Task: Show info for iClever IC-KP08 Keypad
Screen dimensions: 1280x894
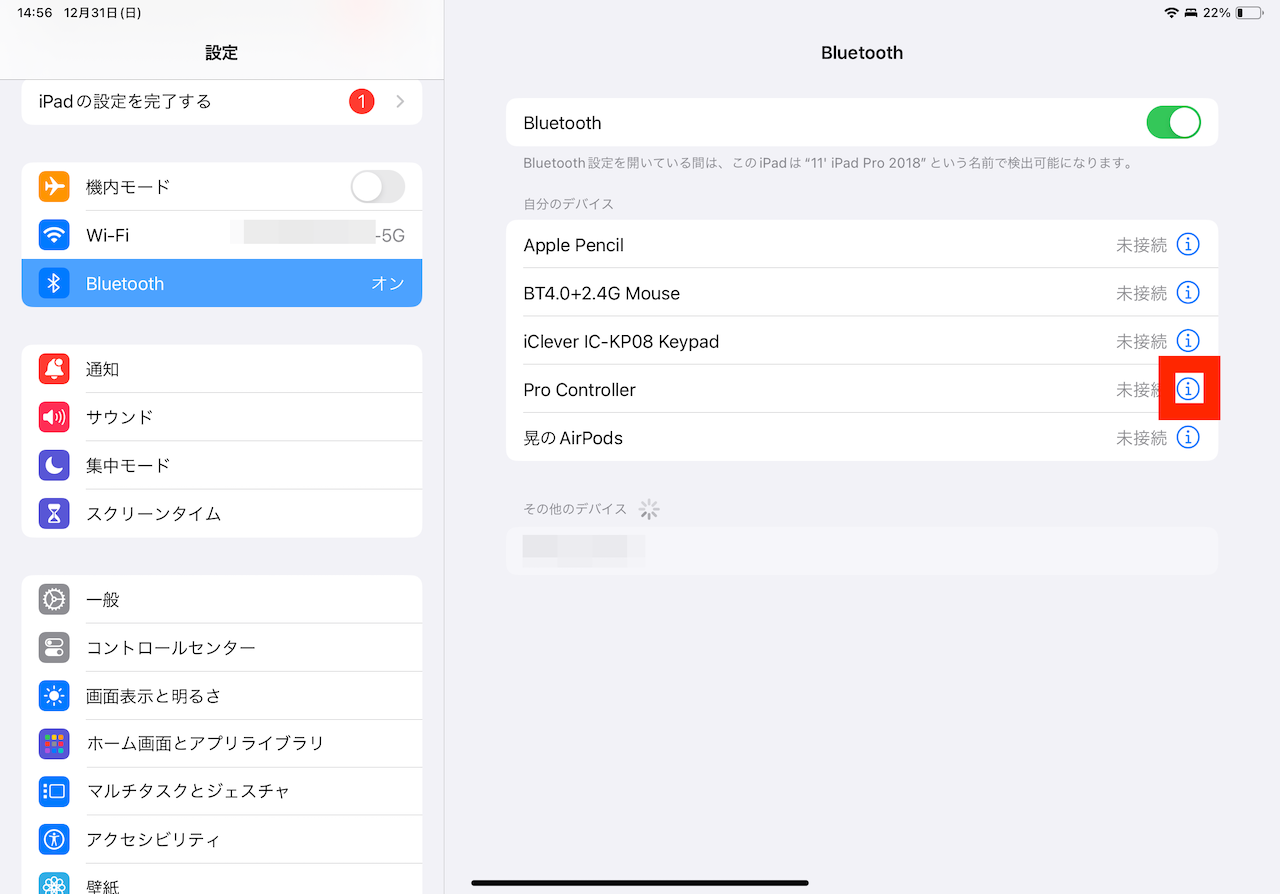Action: 1187,340
